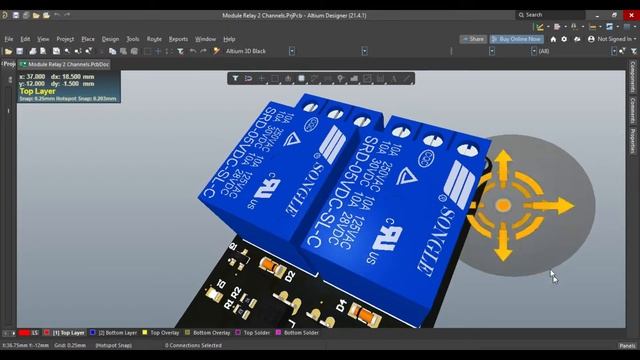This screenshot has width=640, height=360.
Task: Expand the orange layer tool dropdown in top-right toolbar
Action: pos(600,27)
